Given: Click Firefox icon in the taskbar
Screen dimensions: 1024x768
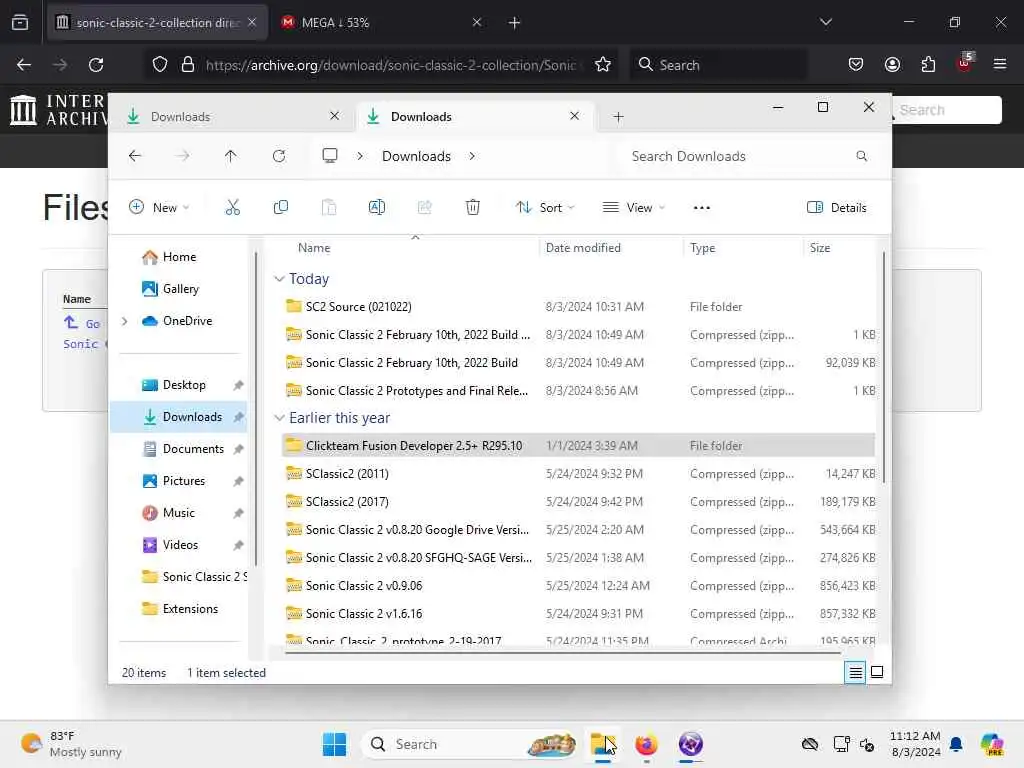Looking at the screenshot, I should [x=646, y=744].
